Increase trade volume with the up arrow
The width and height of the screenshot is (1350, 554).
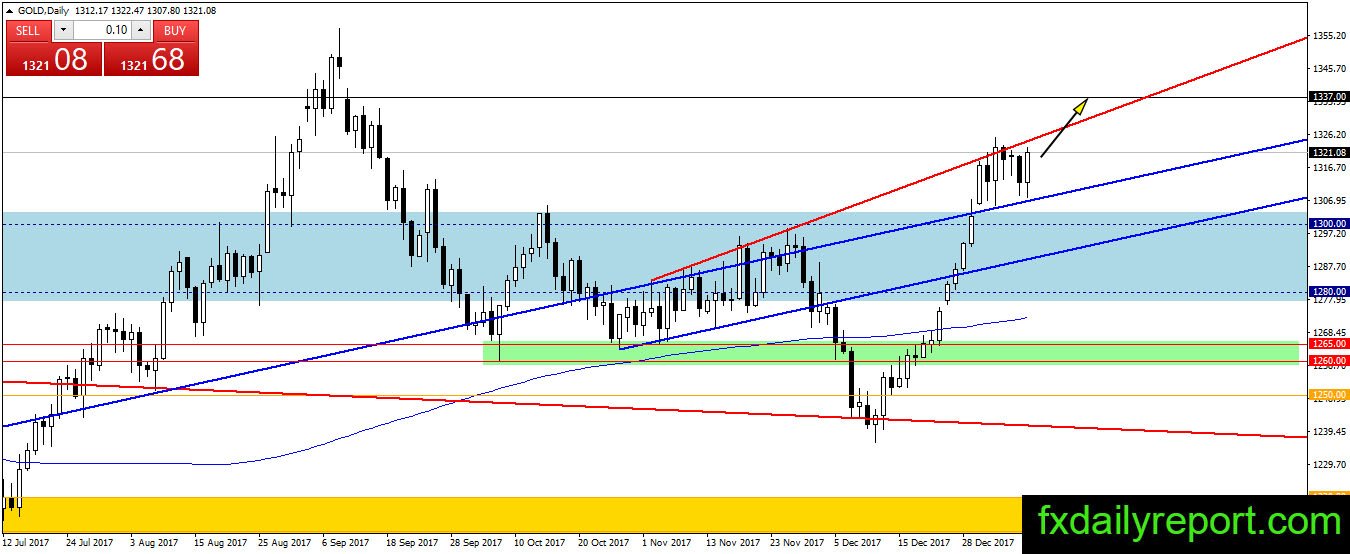(x=141, y=30)
